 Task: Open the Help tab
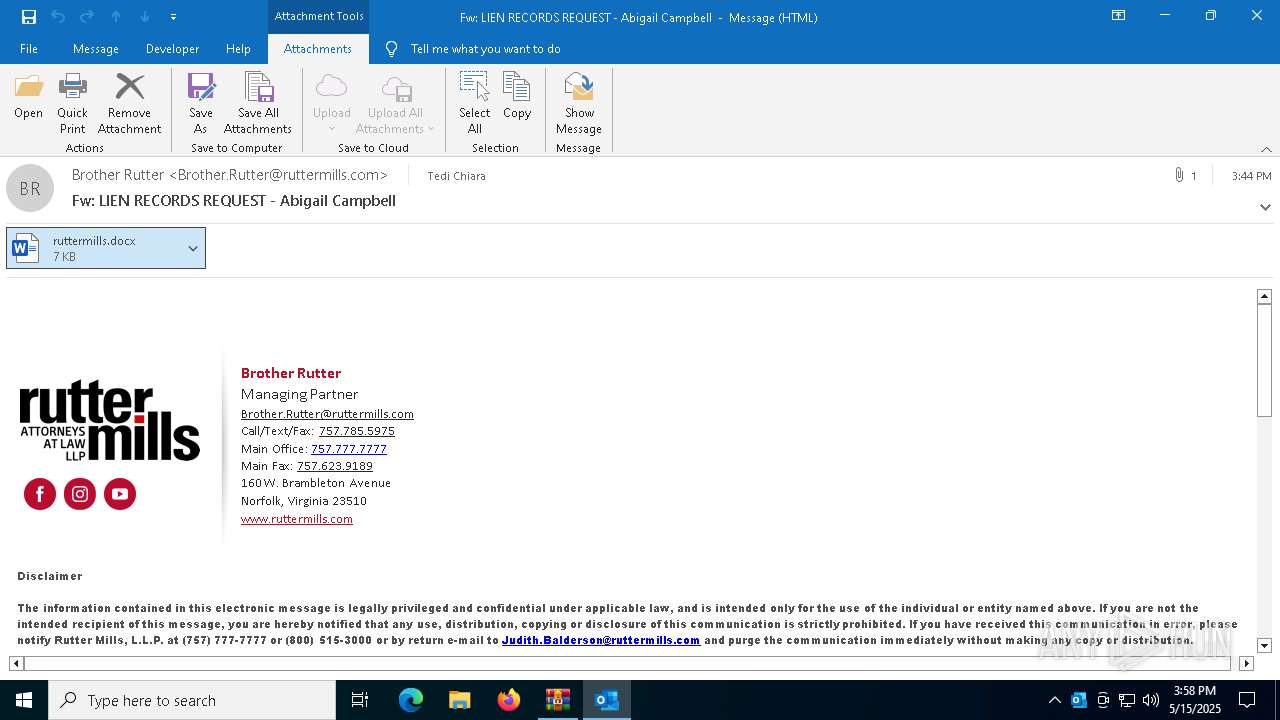[x=238, y=49]
